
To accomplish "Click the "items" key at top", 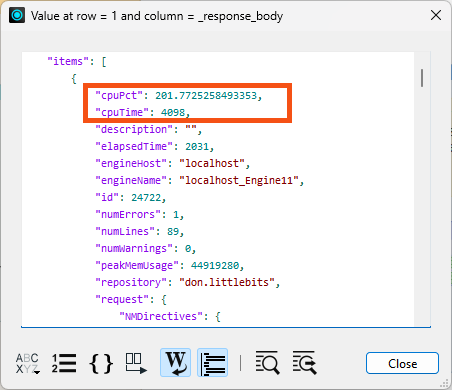I will point(68,62).
